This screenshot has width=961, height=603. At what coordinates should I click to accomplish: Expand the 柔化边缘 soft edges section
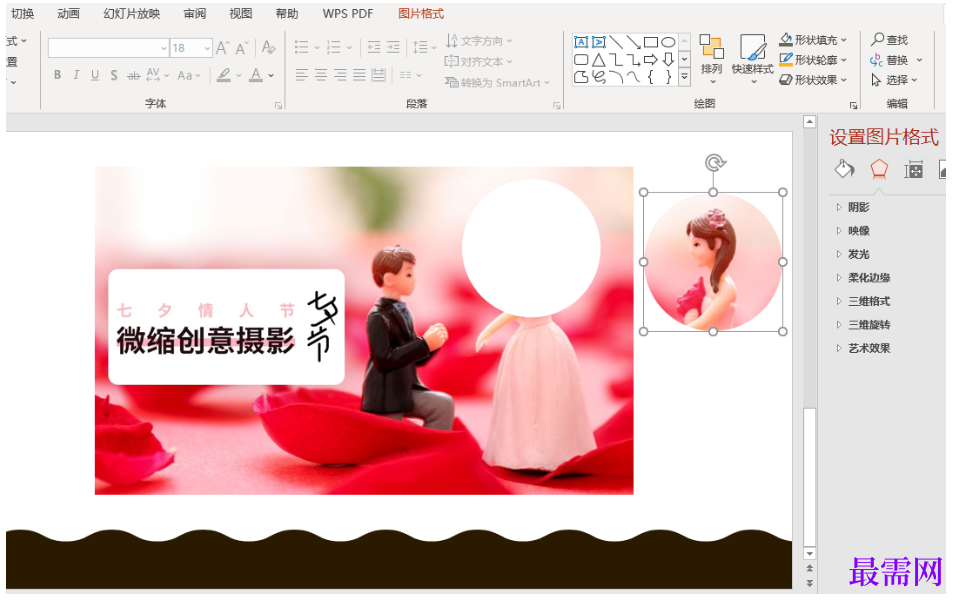868,278
